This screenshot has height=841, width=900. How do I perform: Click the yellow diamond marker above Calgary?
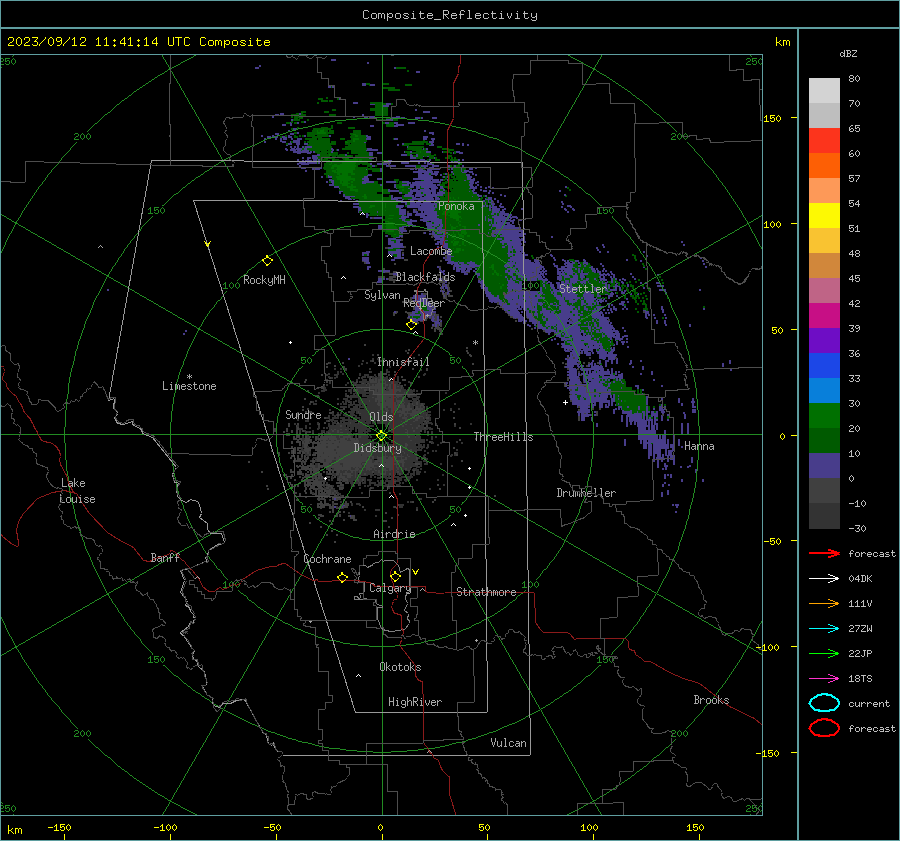pos(395,576)
